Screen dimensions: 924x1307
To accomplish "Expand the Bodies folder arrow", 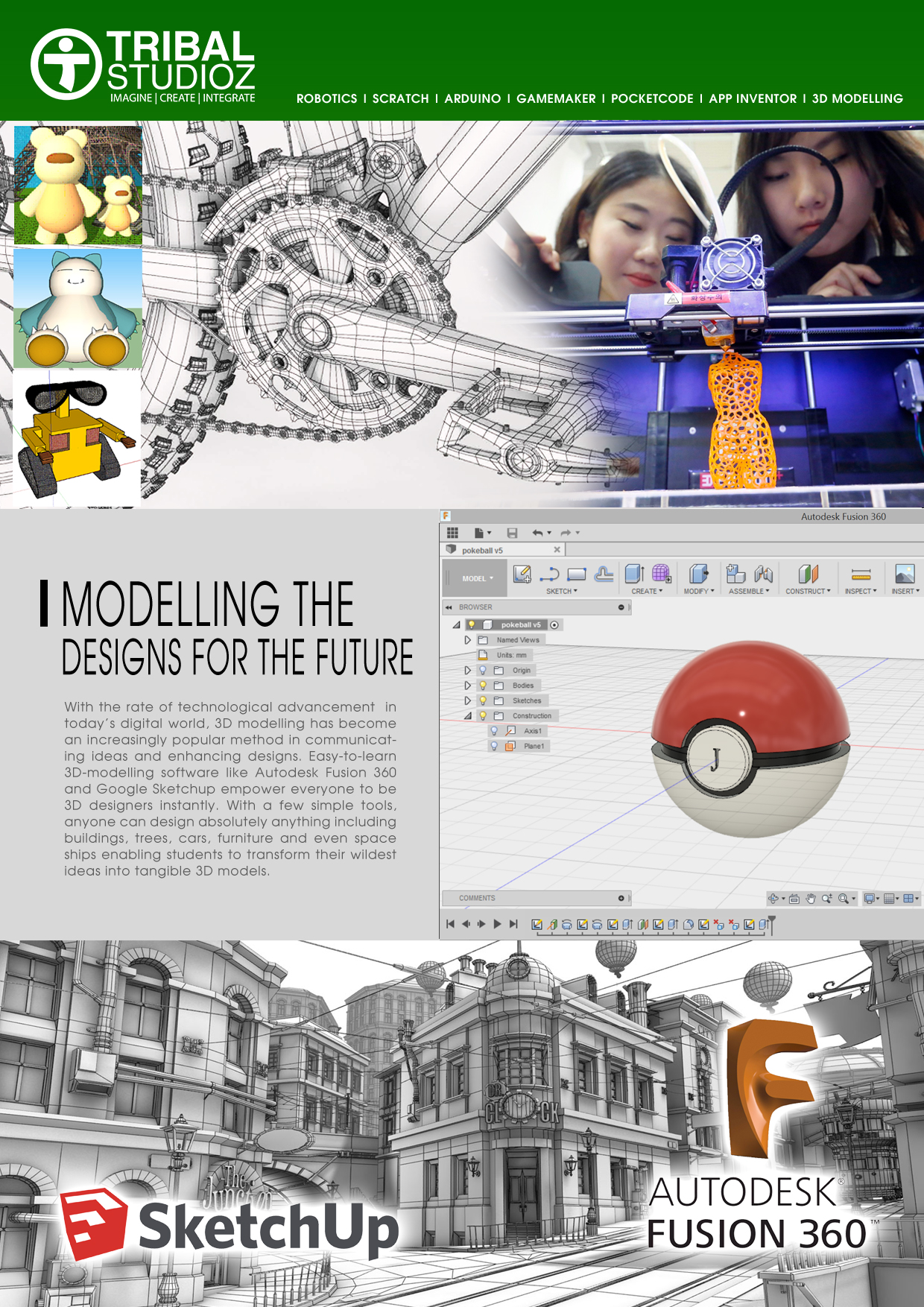I will [468, 686].
